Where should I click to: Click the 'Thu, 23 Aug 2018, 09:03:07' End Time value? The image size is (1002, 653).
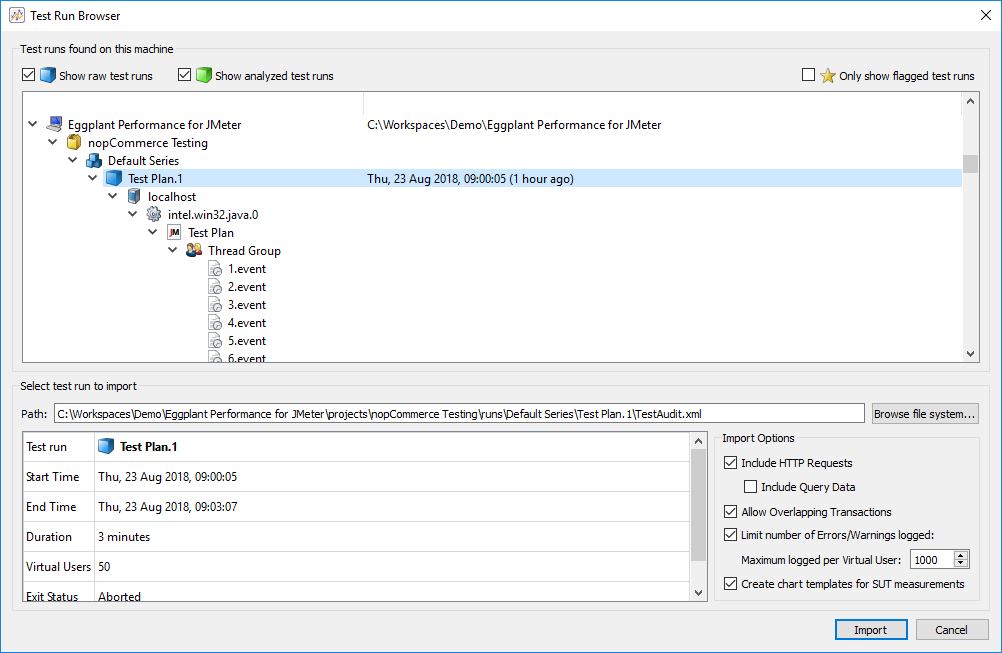[x=167, y=507]
